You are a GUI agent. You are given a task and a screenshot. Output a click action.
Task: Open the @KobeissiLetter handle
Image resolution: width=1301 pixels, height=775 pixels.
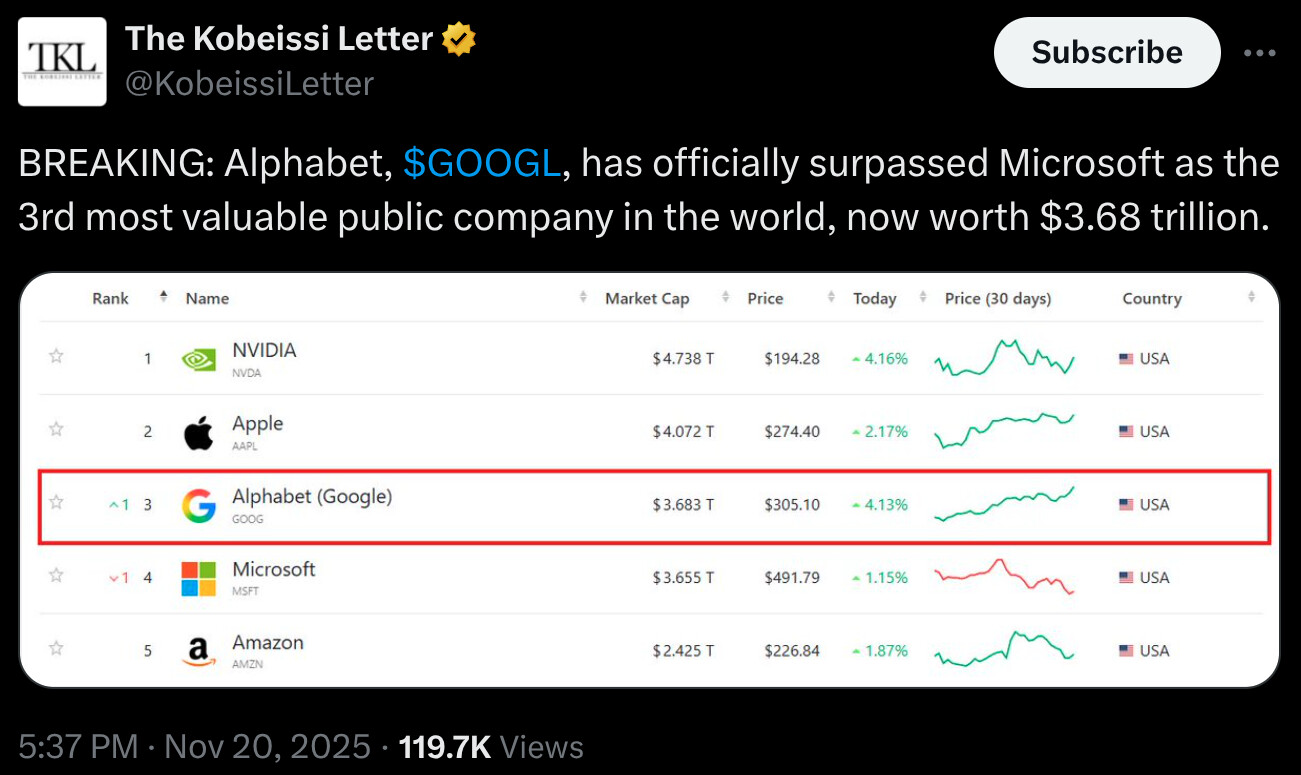[249, 83]
